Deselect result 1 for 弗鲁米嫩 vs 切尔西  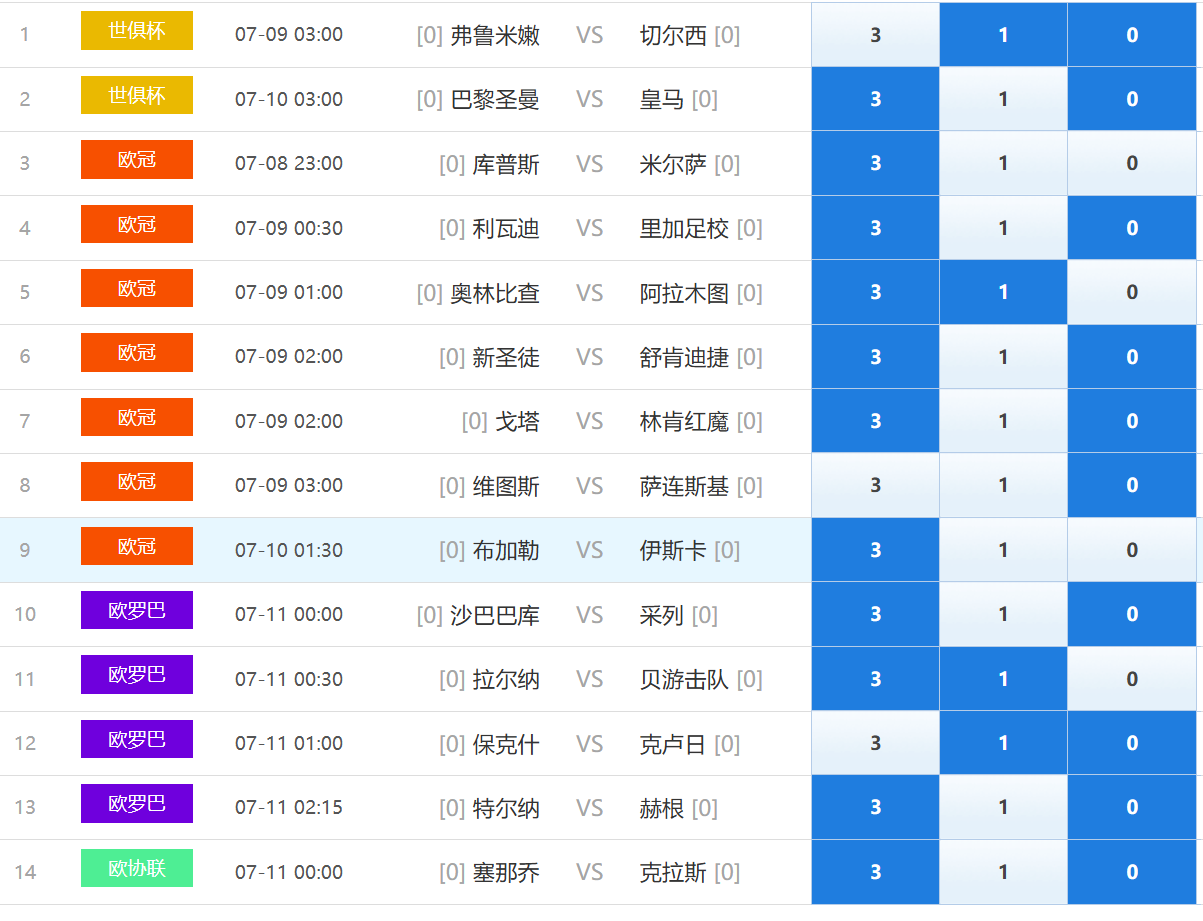point(1003,35)
